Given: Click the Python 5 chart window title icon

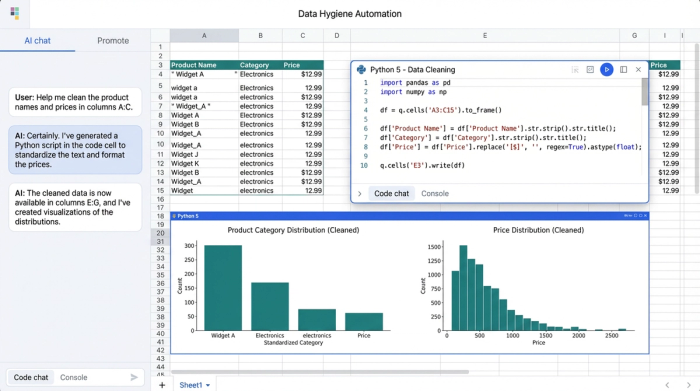Looking at the screenshot, I should pos(175,216).
